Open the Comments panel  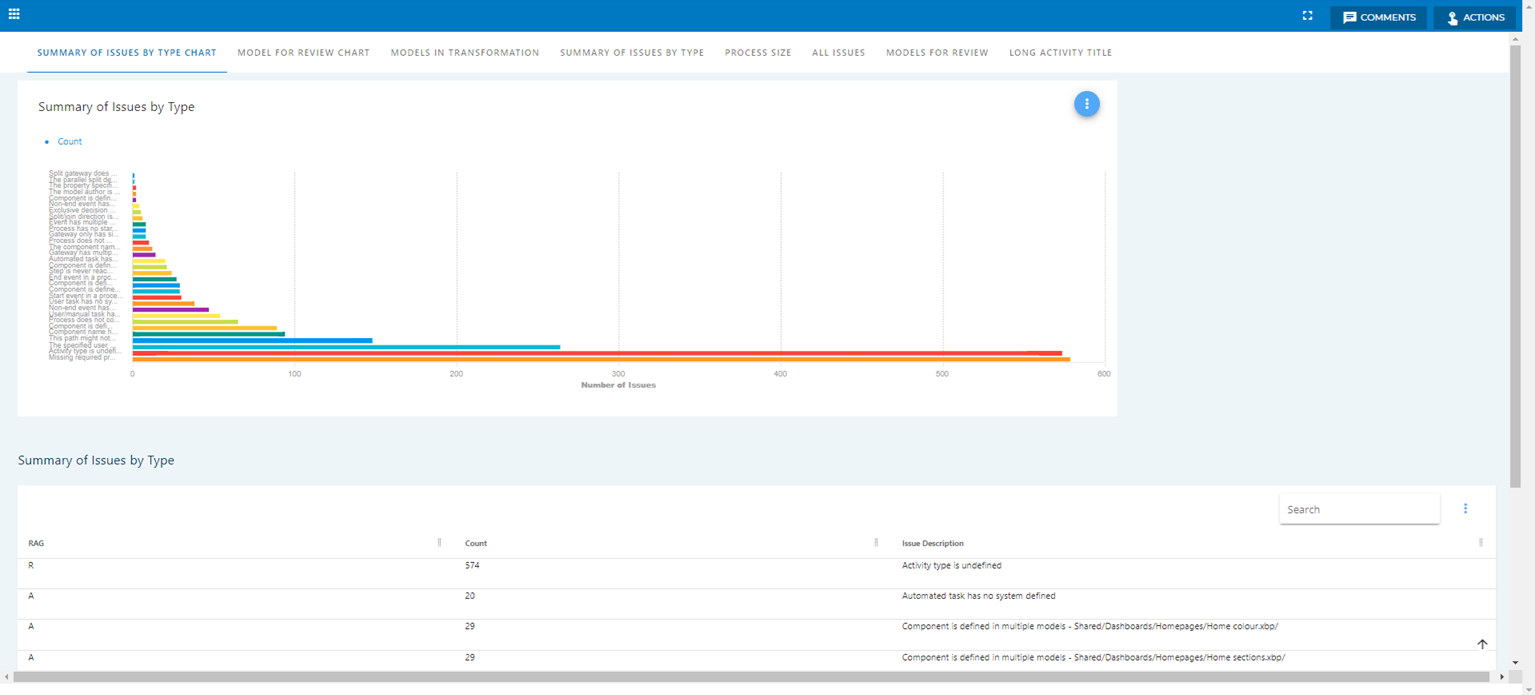[1378, 17]
